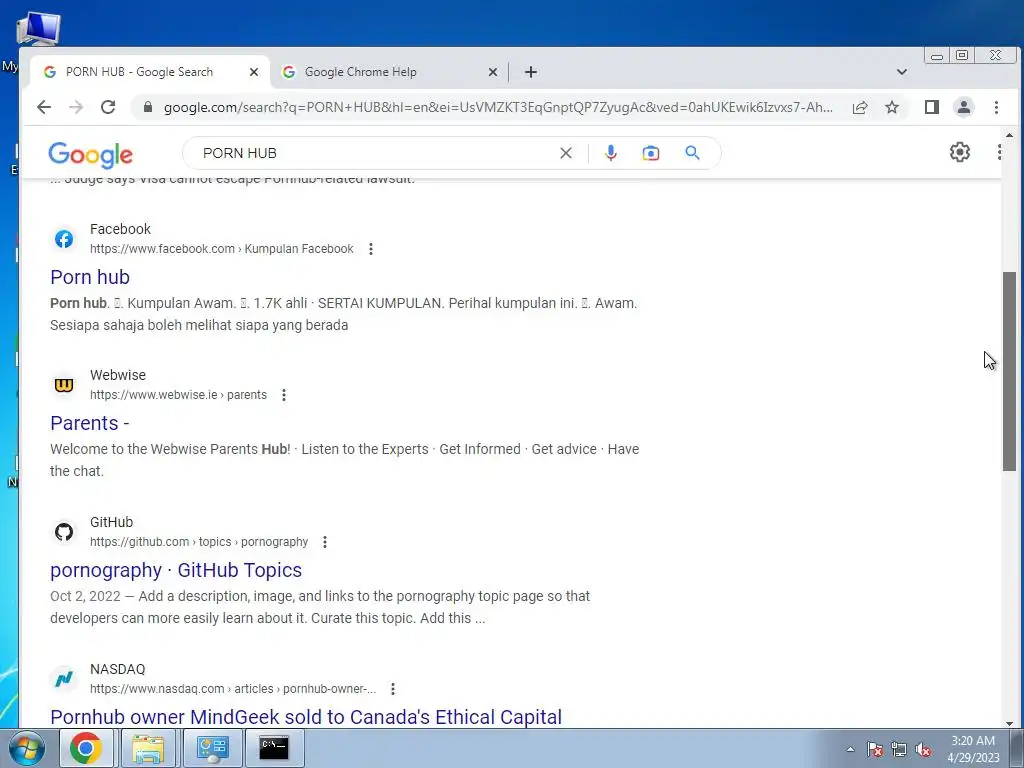
Task: Open more options for NASDAQ result
Action: 393,689
